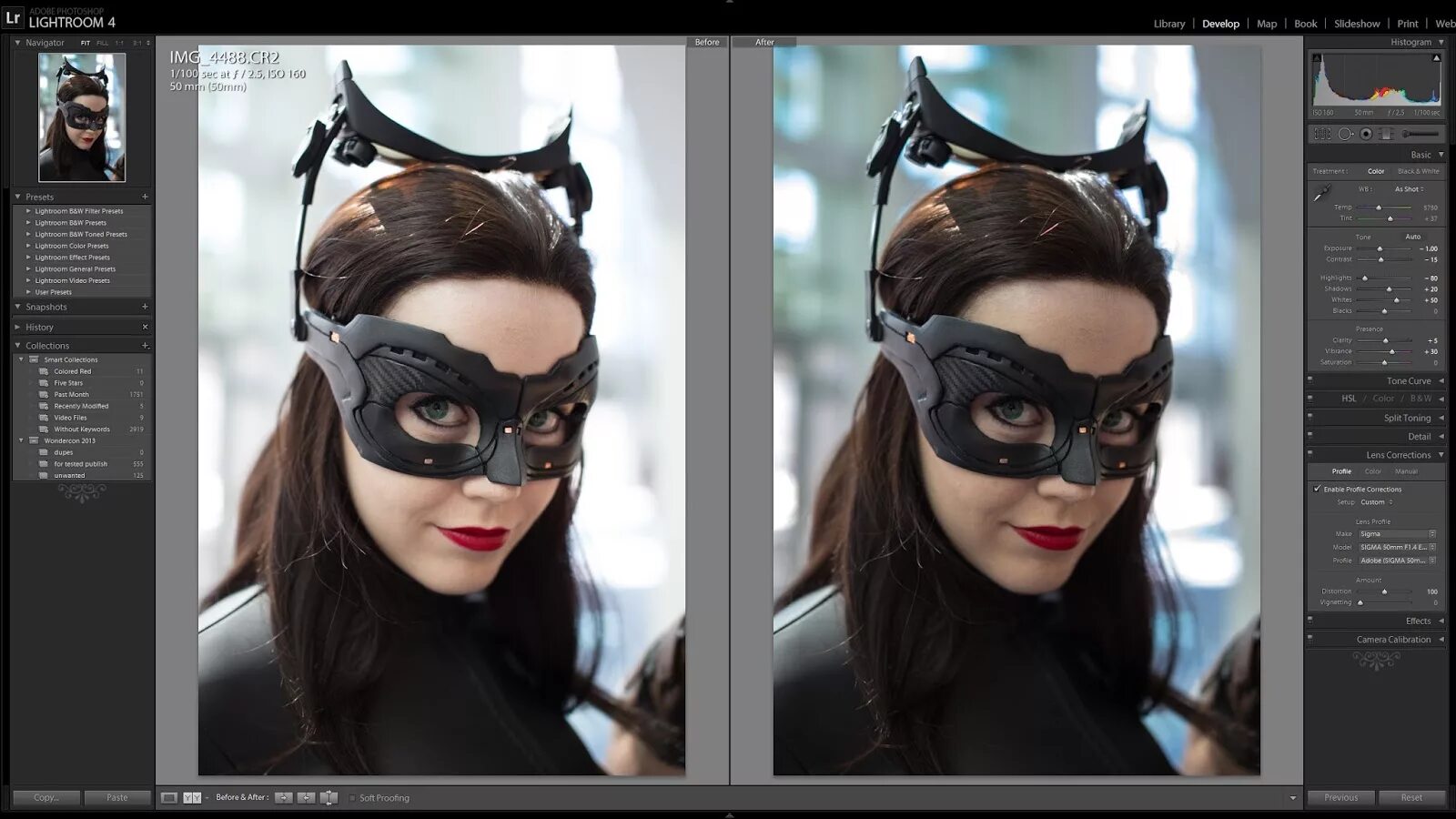Toggle the HSL panel on/off switch

1310,399
